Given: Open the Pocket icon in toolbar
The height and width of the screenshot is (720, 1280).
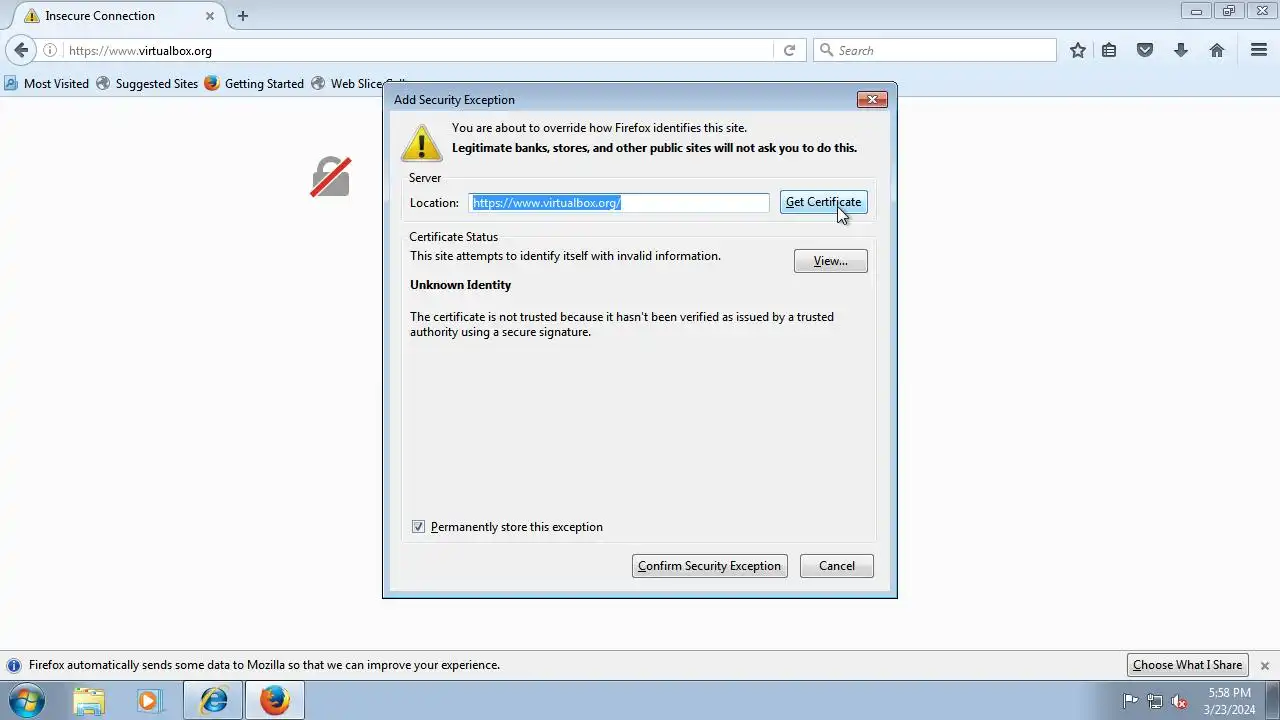Looking at the screenshot, I should pyautogui.click(x=1145, y=50).
